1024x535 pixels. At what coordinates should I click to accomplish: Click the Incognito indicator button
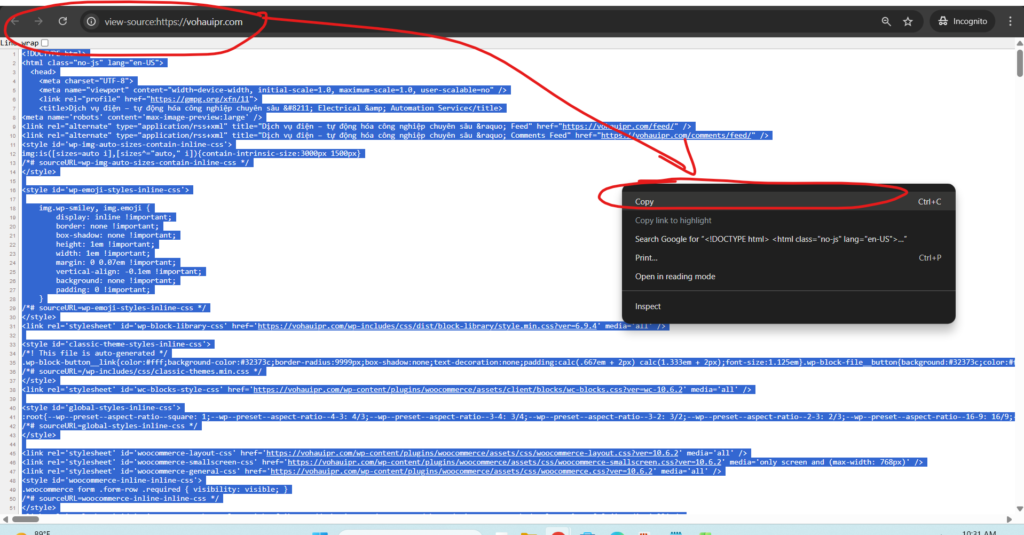tap(962, 21)
